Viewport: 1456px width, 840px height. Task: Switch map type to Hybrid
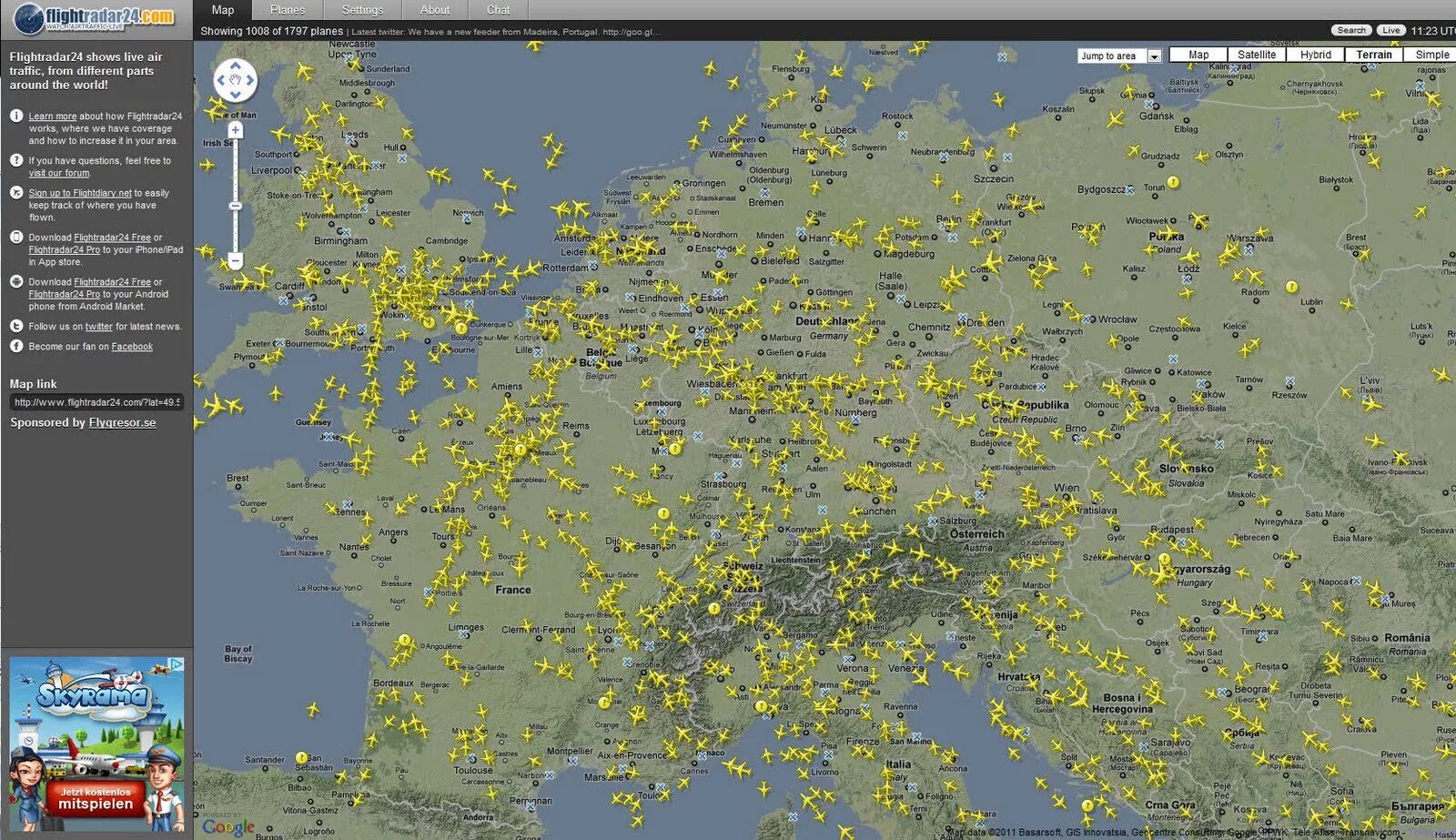pos(1315,55)
